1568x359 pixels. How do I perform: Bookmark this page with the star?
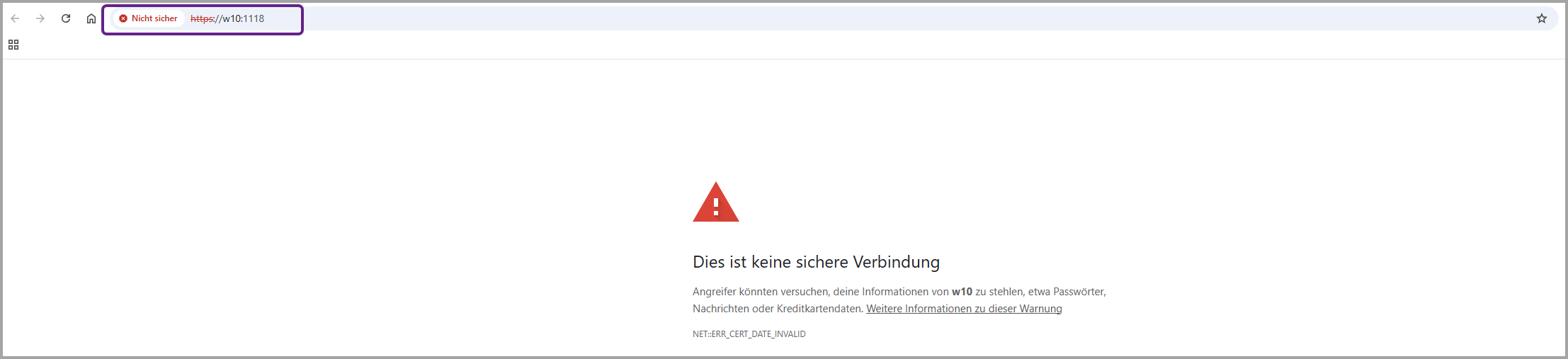(1542, 18)
